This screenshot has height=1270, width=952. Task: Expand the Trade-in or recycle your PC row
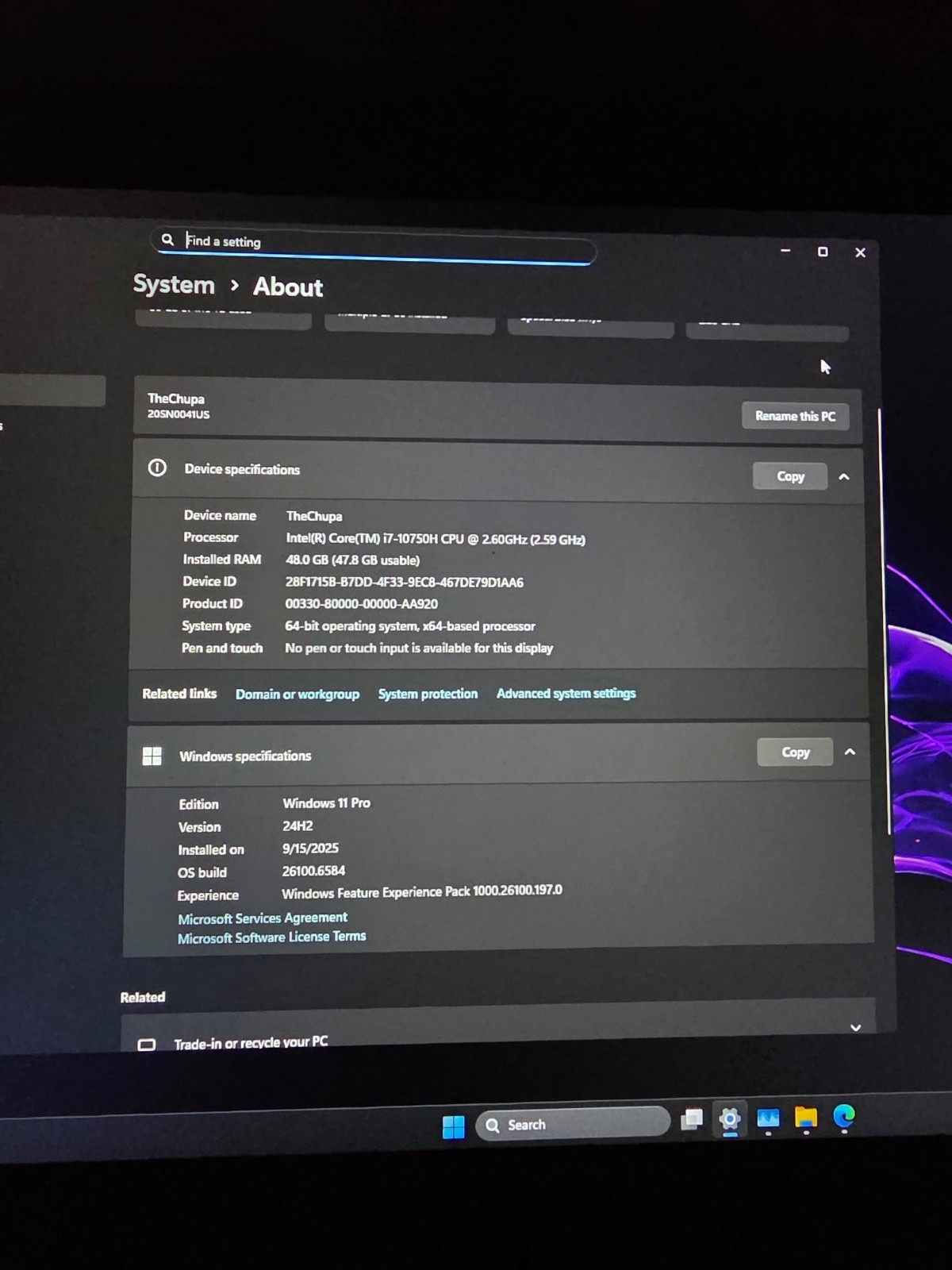855,1027
